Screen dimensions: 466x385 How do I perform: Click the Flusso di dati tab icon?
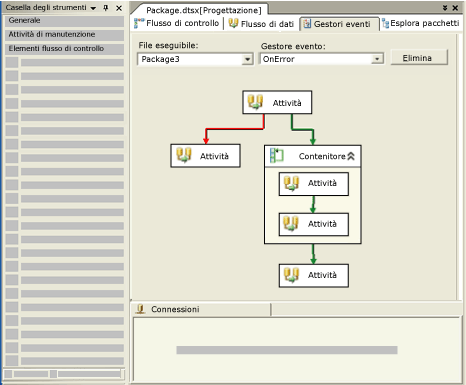233,23
